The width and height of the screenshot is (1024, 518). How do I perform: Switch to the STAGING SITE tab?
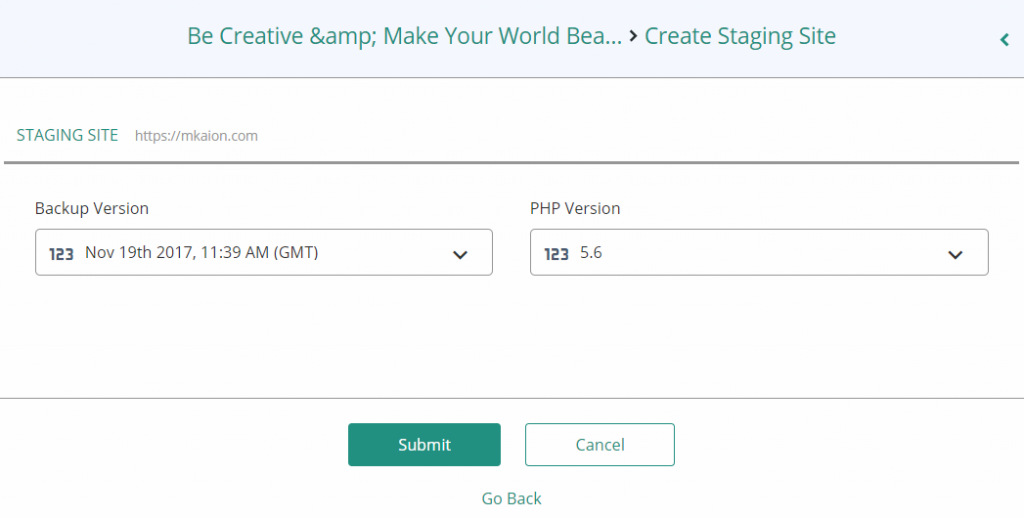pyautogui.click(x=67, y=135)
